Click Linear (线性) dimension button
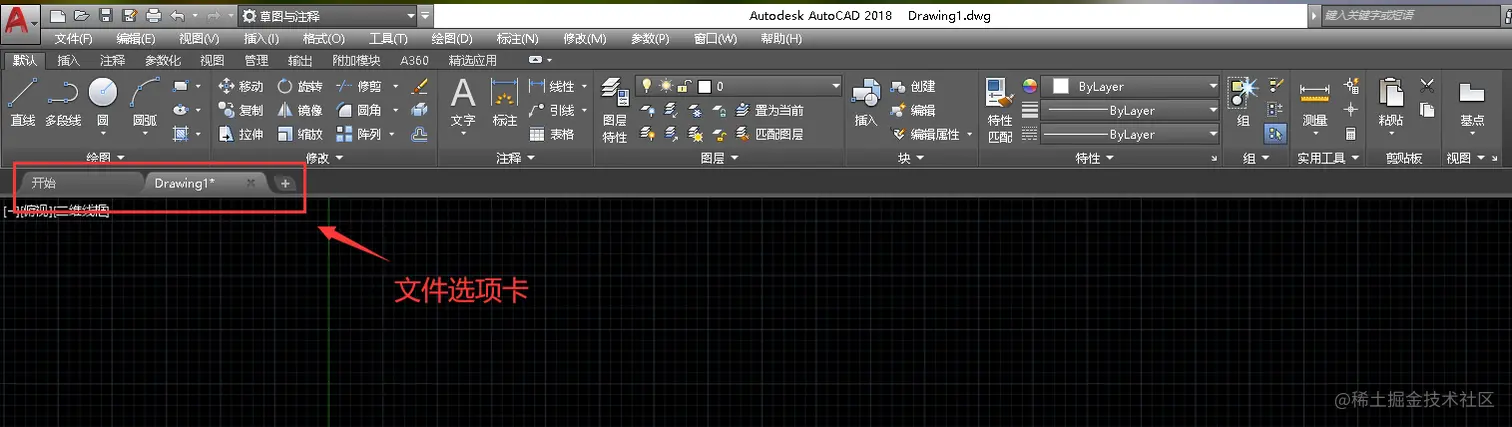 pyautogui.click(x=551, y=87)
